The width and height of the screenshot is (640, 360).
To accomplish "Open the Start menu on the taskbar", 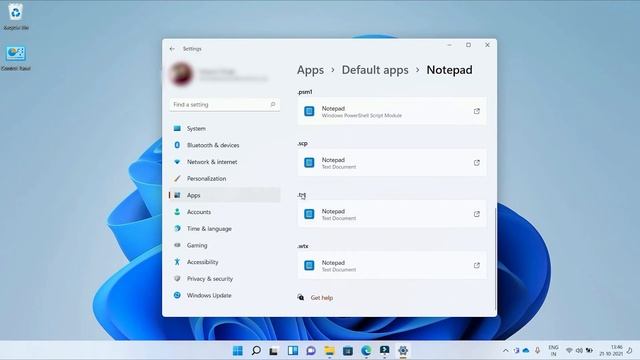I will [238, 351].
